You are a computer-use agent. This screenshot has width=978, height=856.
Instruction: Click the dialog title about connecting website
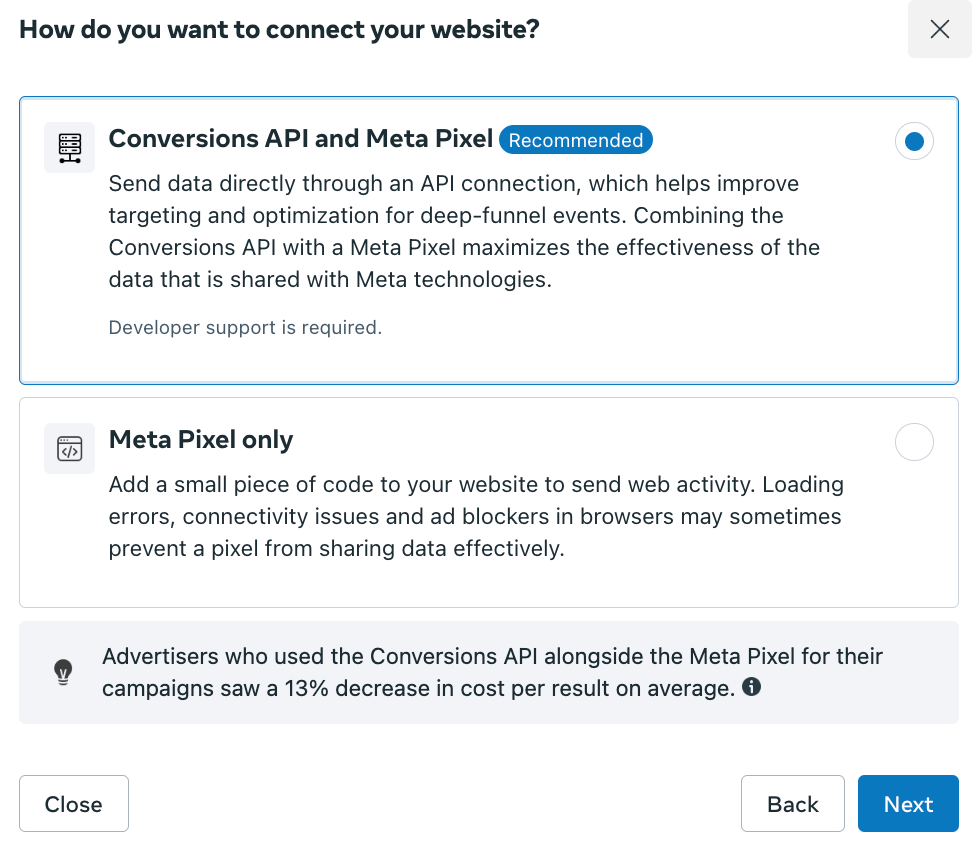[279, 29]
